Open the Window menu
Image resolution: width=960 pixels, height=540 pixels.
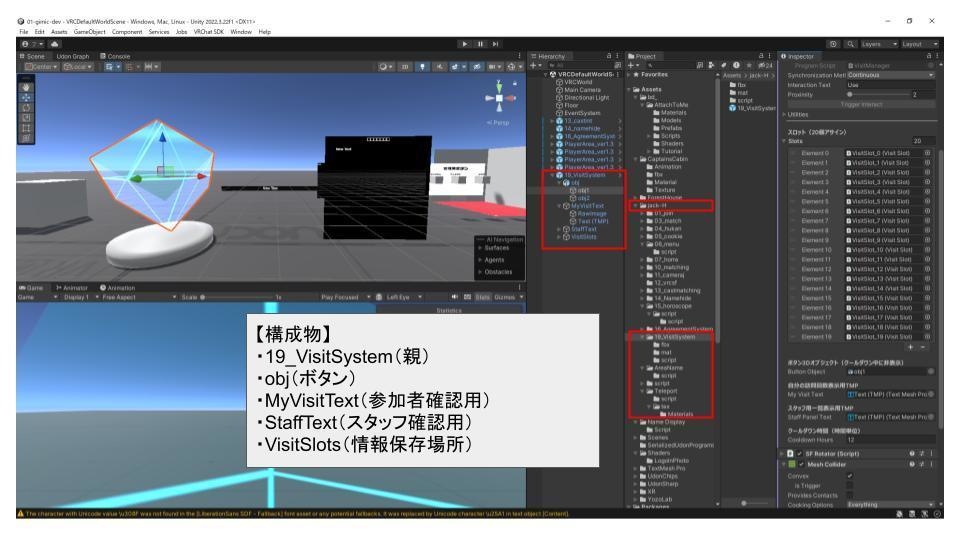tap(241, 32)
